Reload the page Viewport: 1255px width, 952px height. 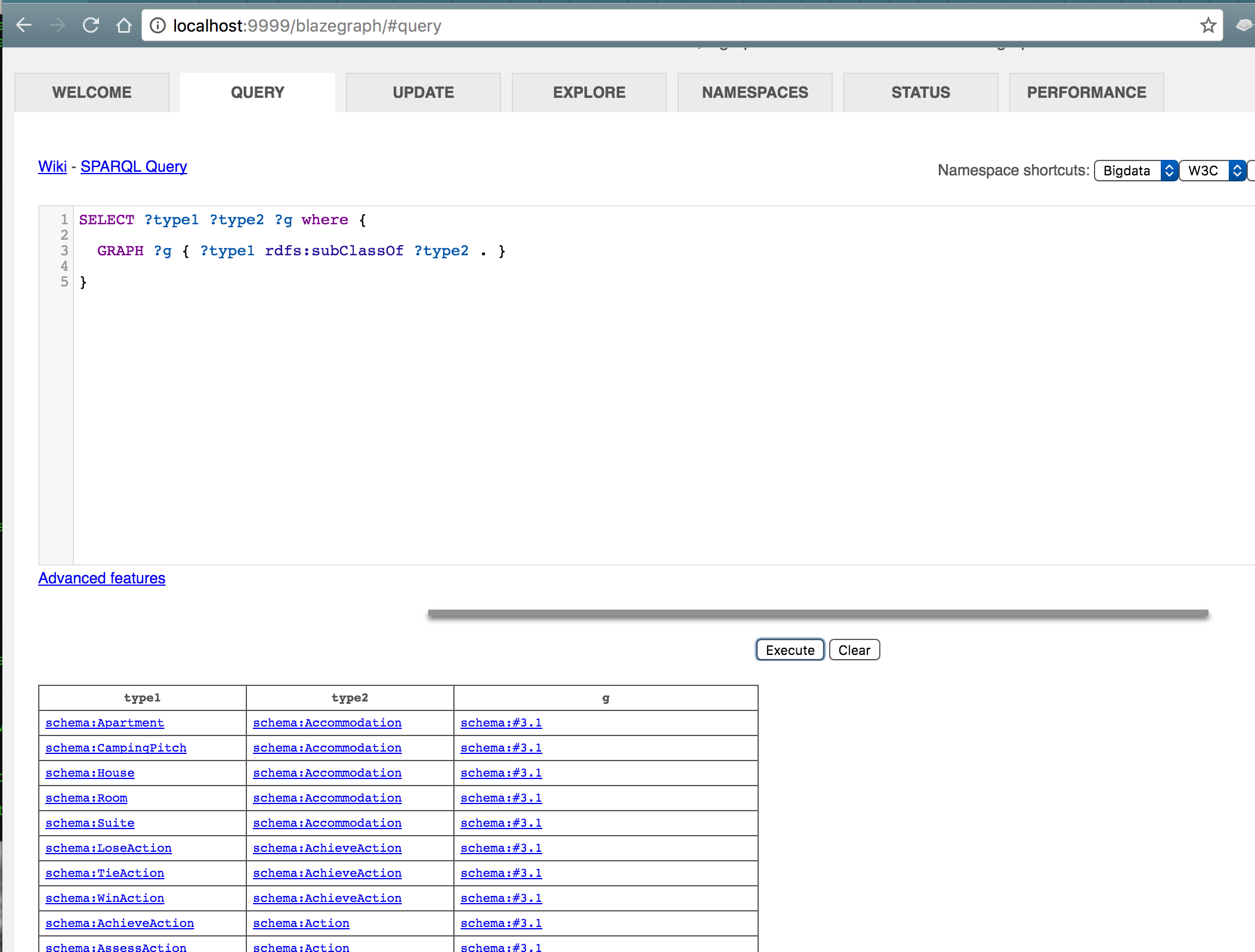tap(92, 25)
